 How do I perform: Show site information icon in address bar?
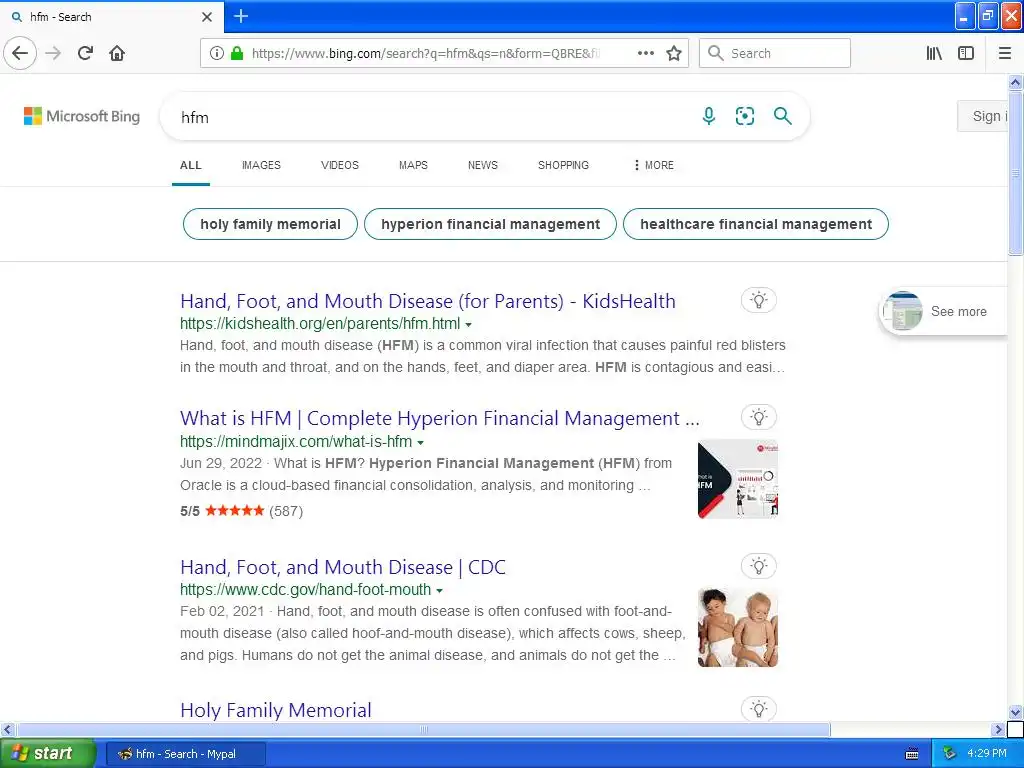tap(217, 53)
